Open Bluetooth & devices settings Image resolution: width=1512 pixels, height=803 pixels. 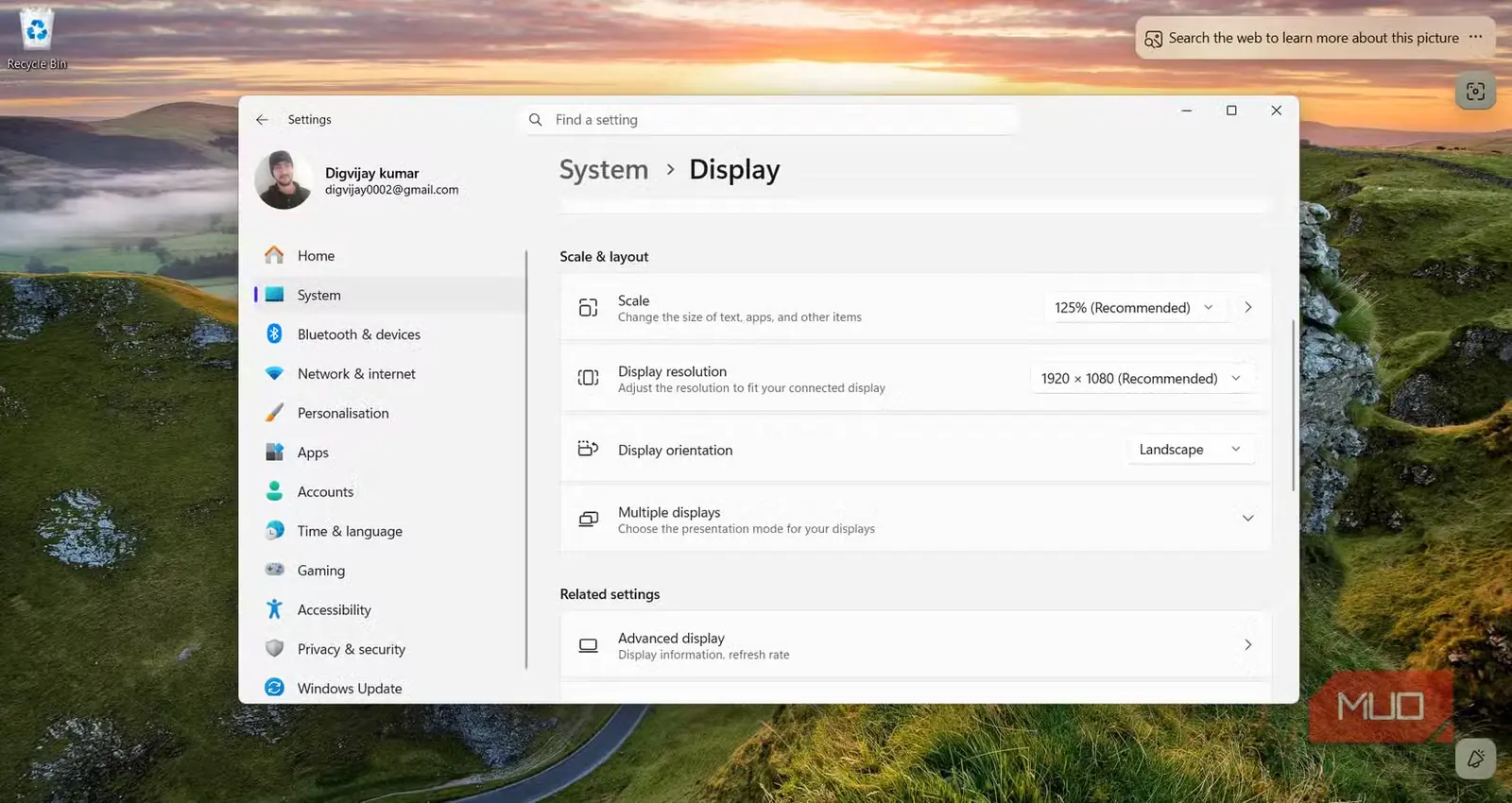pyautogui.click(x=389, y=334)
